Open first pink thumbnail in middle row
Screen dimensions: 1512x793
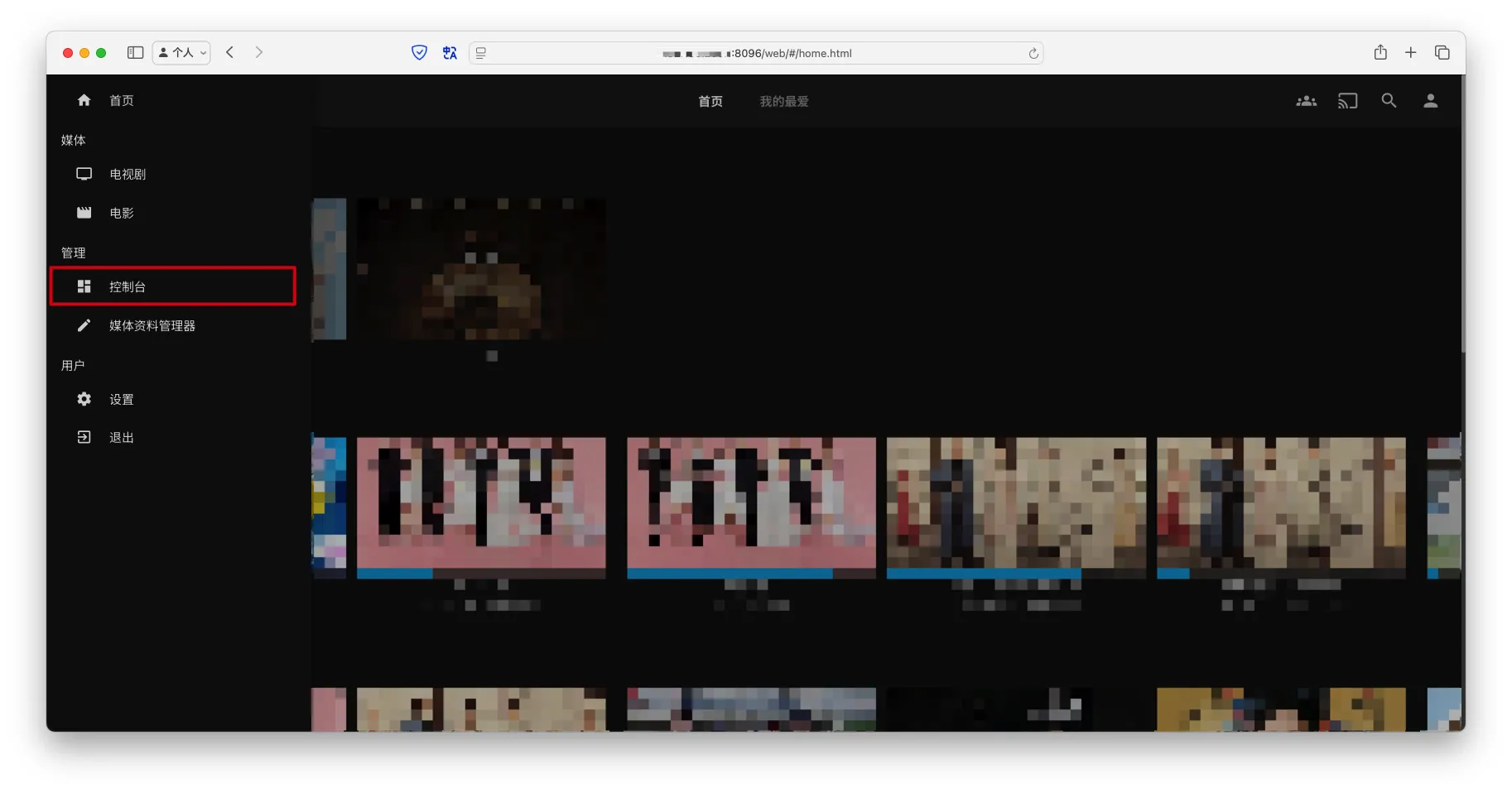[x=481, y=503]
